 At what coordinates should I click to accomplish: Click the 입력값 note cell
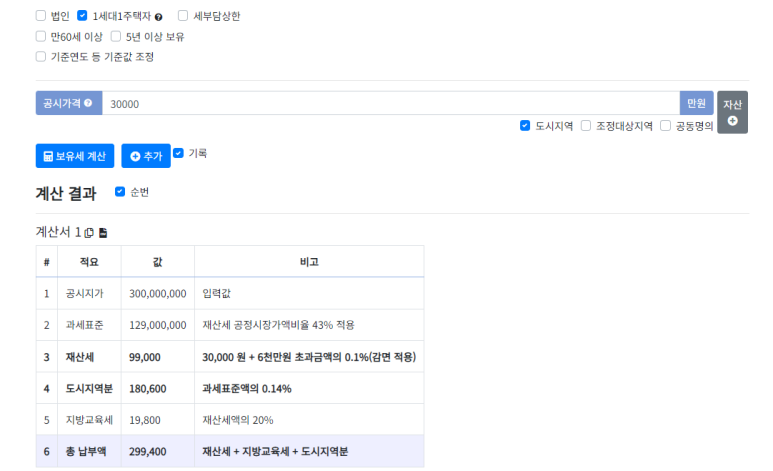pos(309,293)
